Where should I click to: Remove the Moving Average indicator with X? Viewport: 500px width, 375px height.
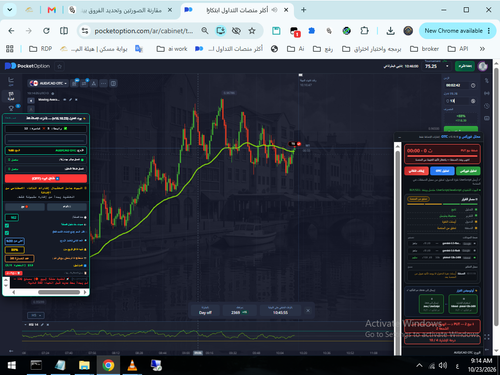tap(76, 100)
